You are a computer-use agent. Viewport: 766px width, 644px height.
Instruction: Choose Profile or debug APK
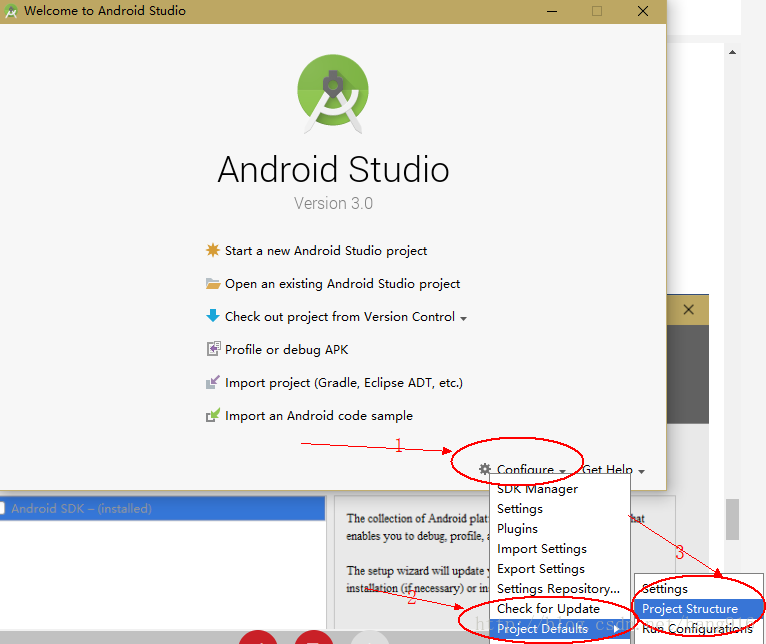[x=287, y=350]
